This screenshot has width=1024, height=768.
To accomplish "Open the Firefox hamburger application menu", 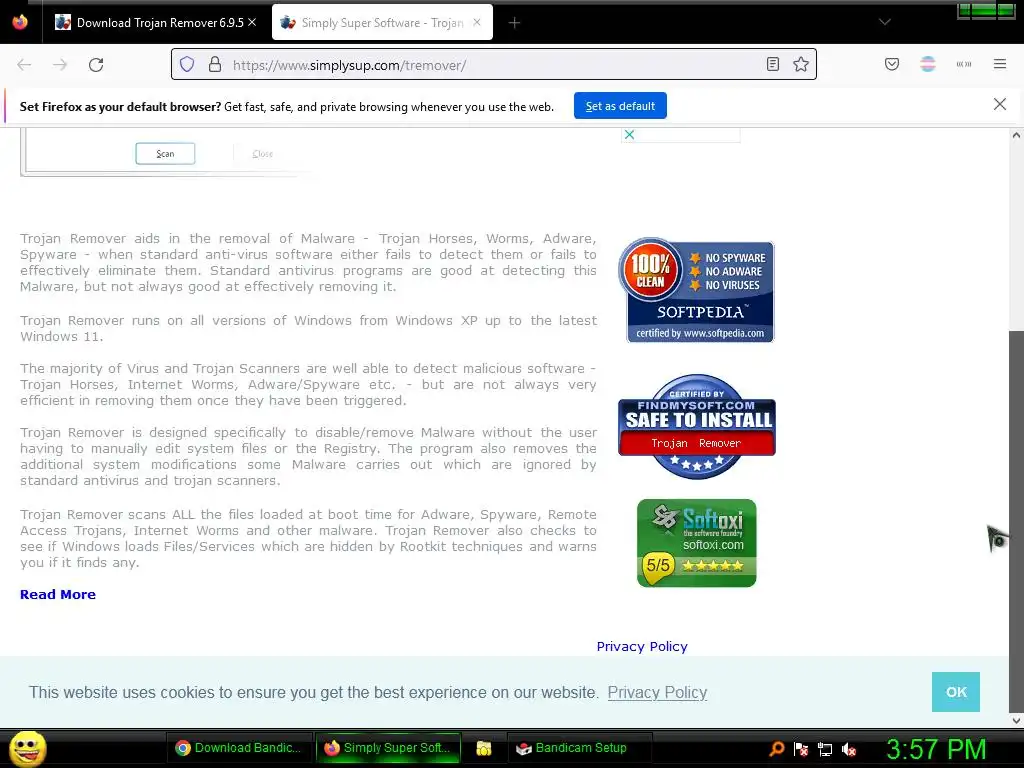I will click(x=1000, y=64).
